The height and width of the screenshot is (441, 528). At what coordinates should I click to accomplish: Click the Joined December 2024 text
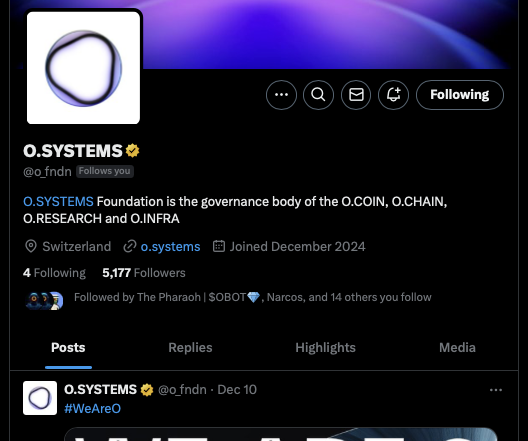(x=297, y=247)
